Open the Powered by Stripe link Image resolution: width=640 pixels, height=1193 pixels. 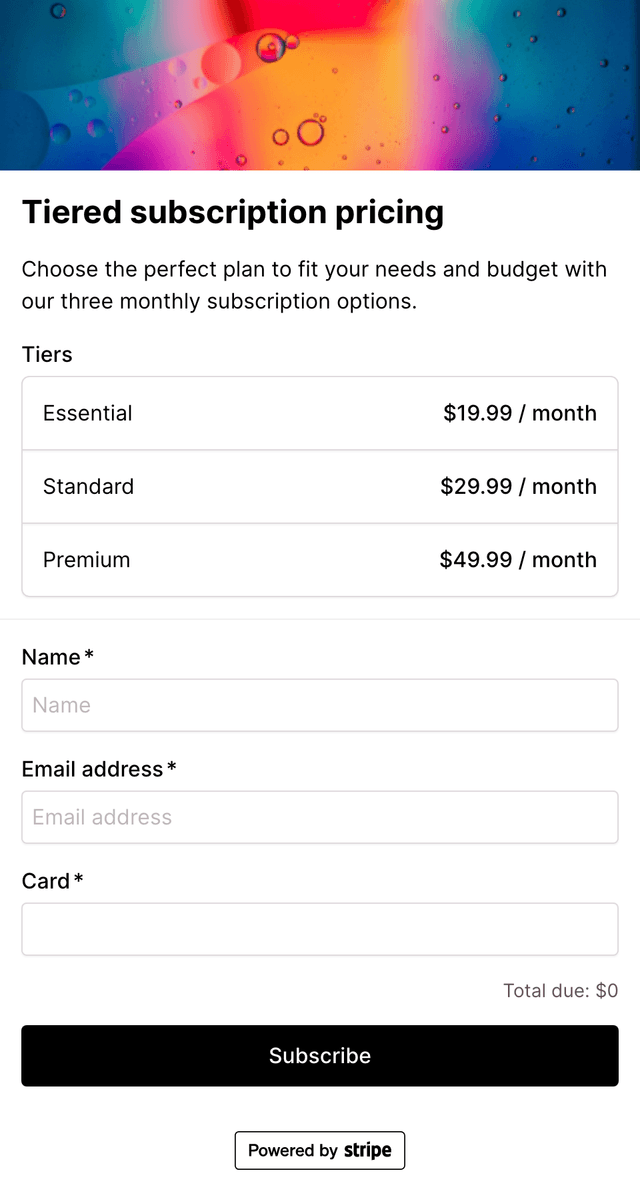tap(320, 1150)
